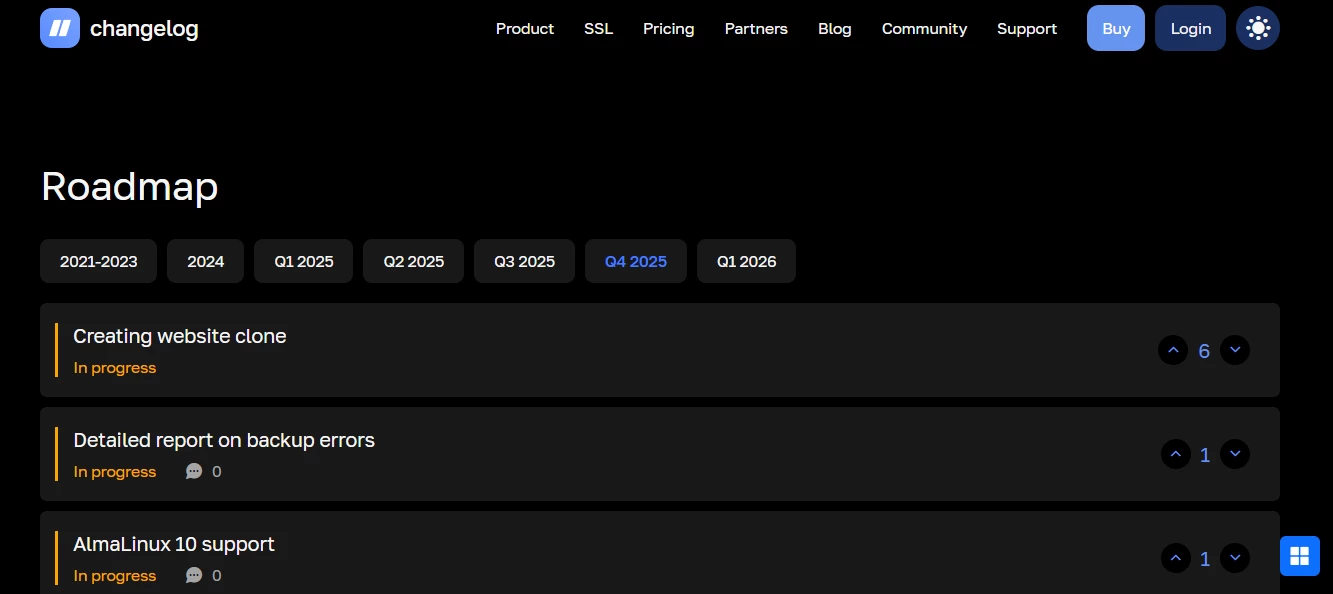Viewport: 1333px width, 594px height.
Task: Click the blue grid widget in bottom corner
Action: 1299,554
